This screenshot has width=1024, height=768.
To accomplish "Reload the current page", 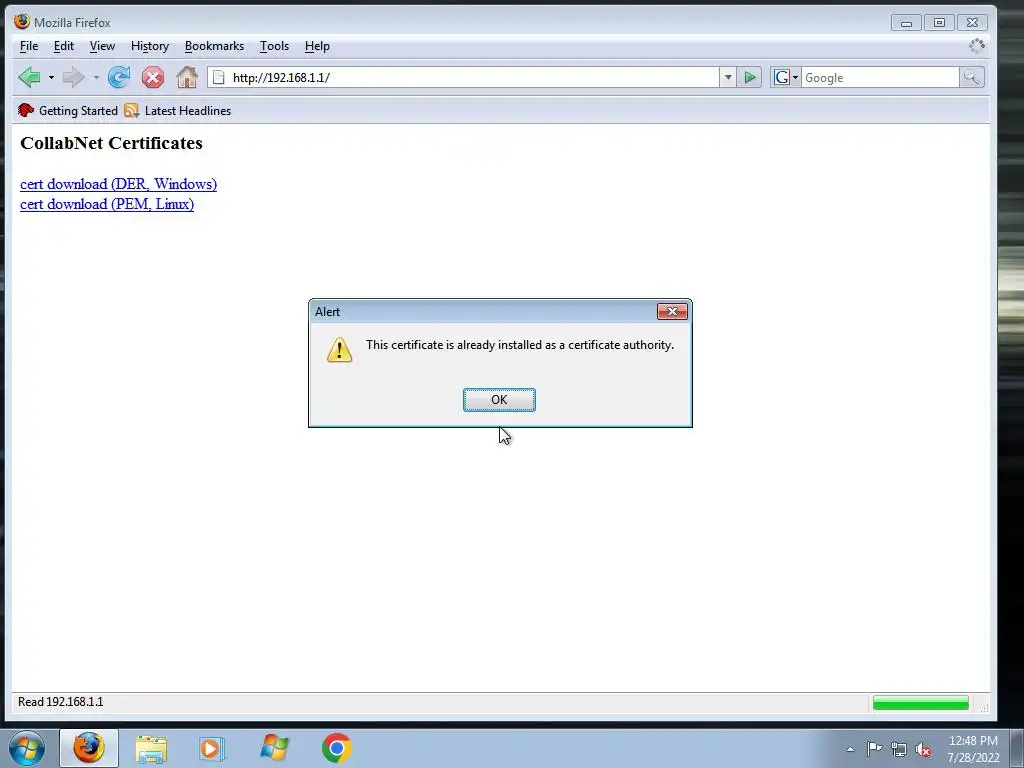I will point(119,78).
